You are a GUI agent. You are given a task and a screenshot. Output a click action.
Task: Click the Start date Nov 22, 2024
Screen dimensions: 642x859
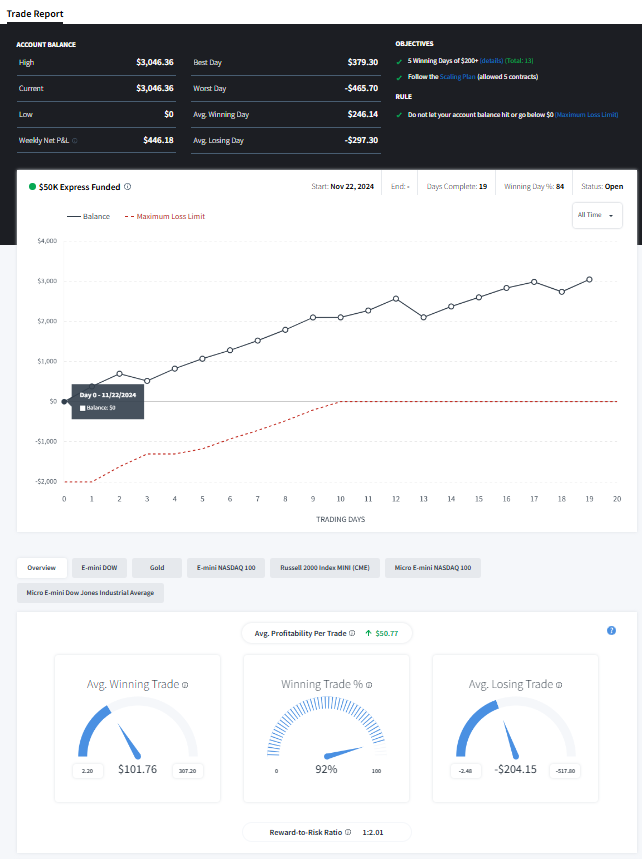tap(352, 187)
